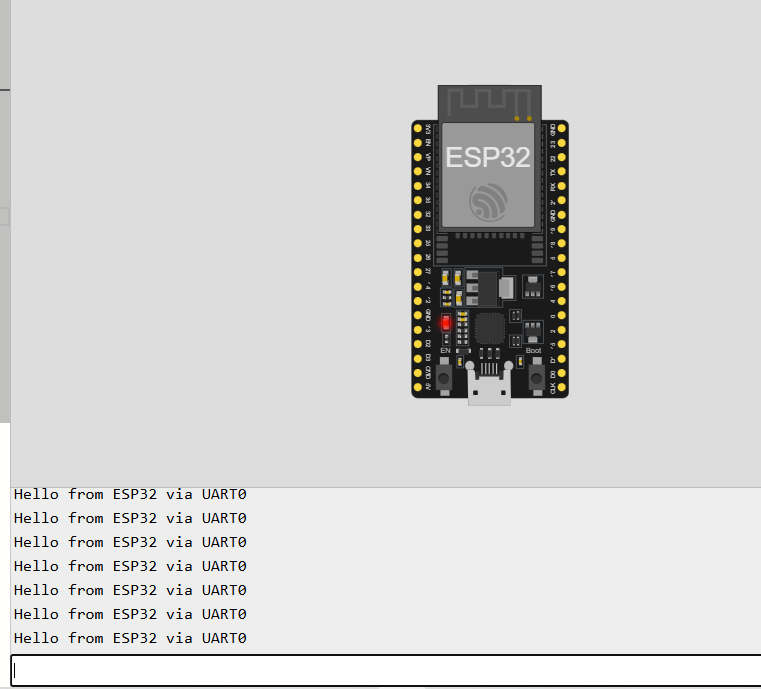This screenshot has height=689, width=761.
Task: Select the 5V pin
Action: click(418, 386)
